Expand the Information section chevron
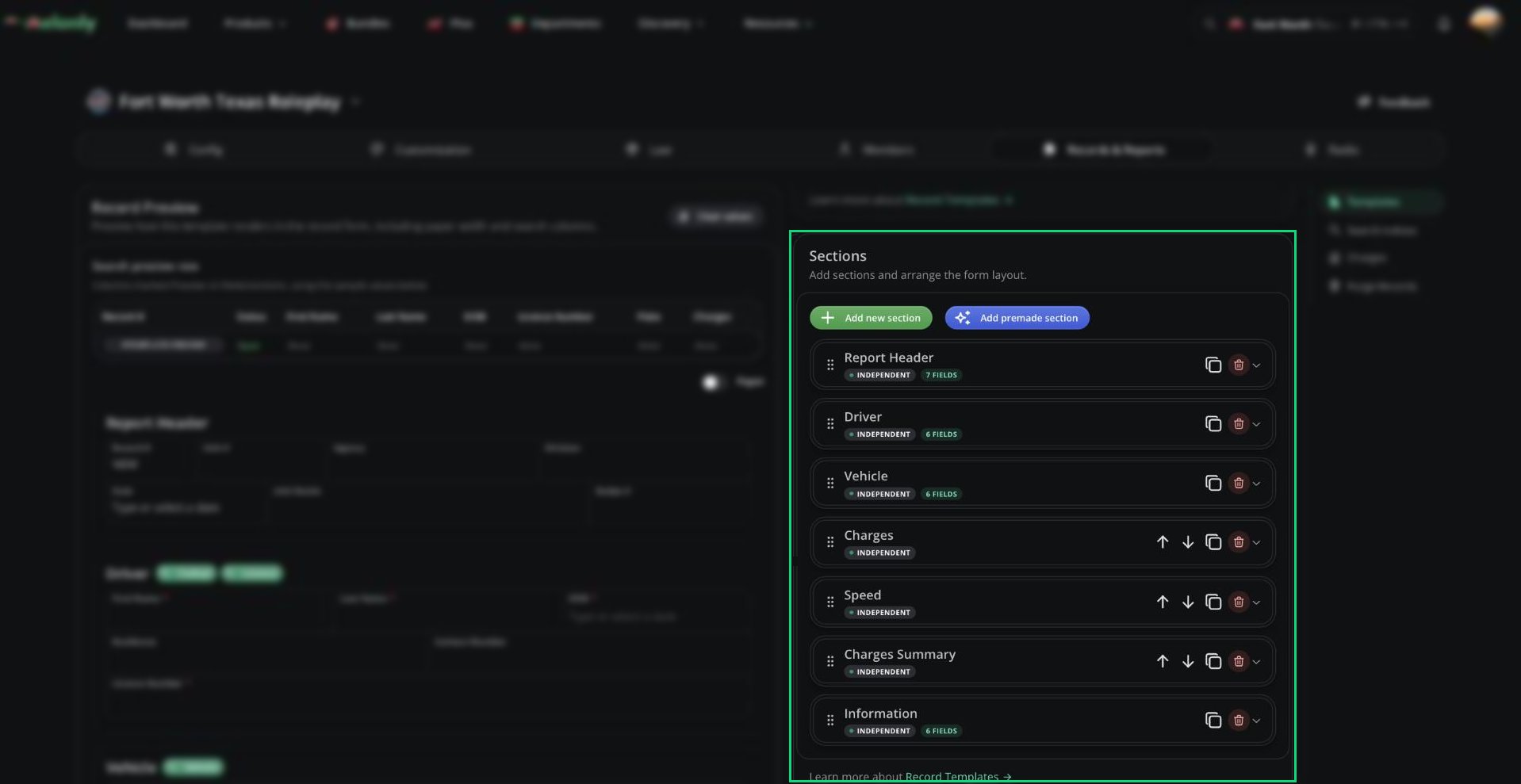The width and height of the screenshot is (1521, 784). (x=1256, y=721)
